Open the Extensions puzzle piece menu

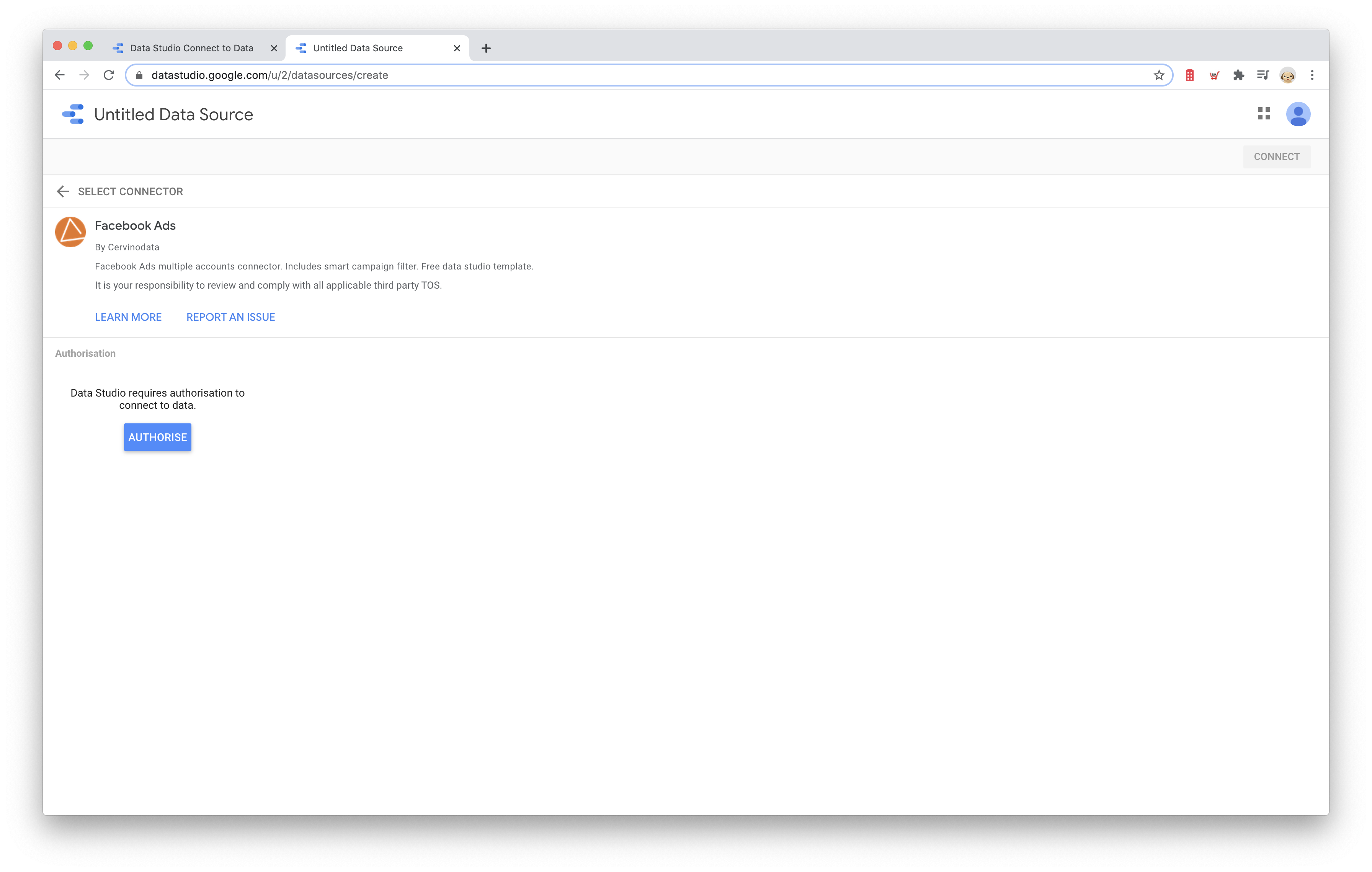[1238, 75]
